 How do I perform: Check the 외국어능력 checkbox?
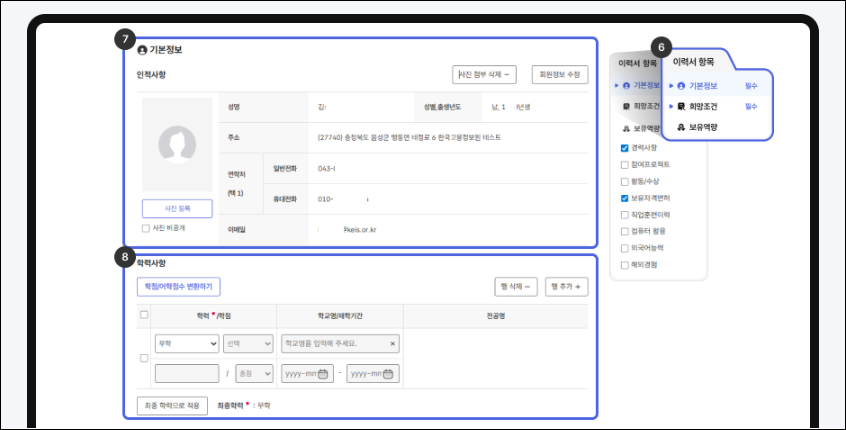click(625, 248)
